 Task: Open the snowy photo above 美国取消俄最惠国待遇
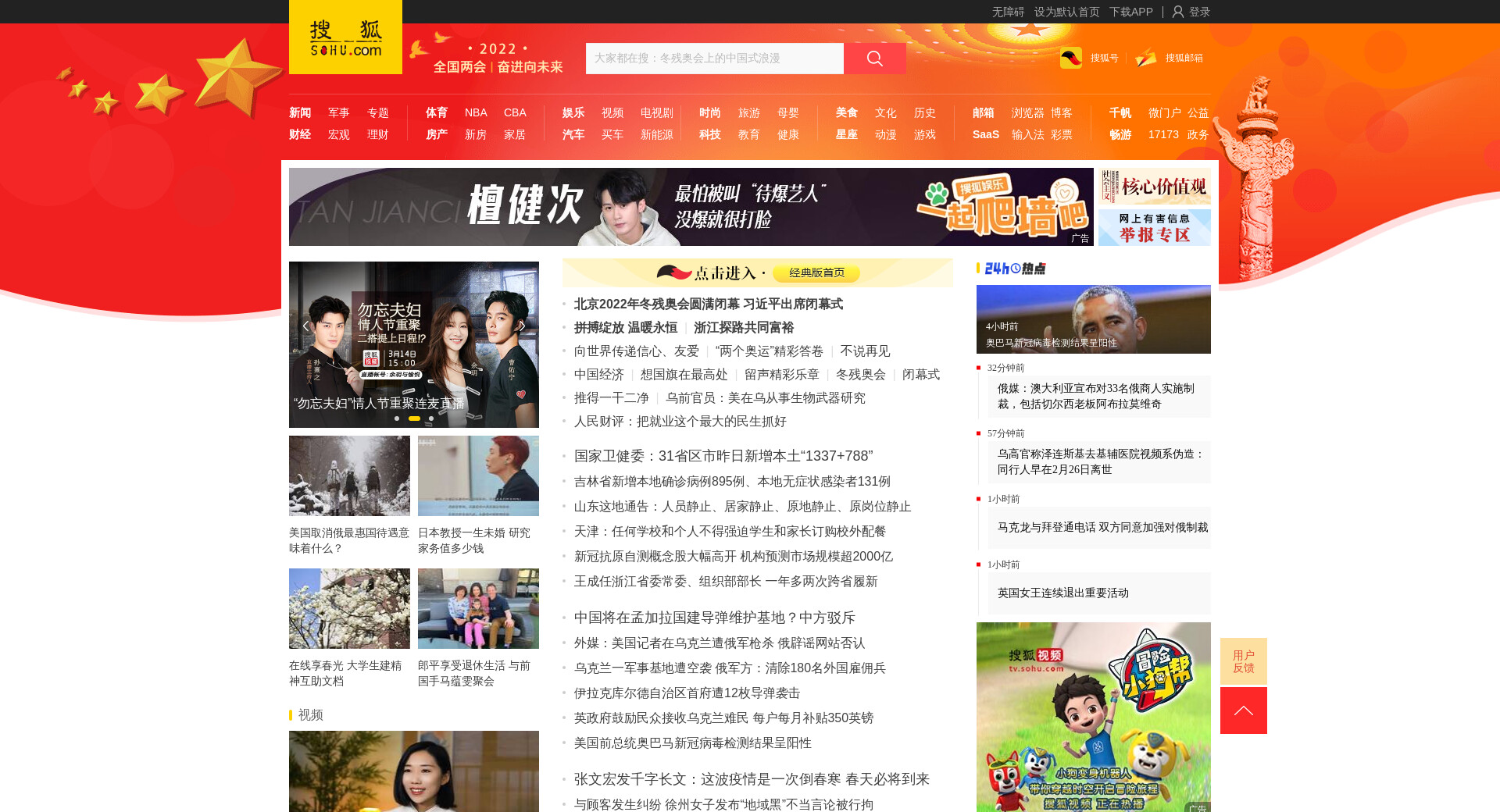click(x=349, y=475)
